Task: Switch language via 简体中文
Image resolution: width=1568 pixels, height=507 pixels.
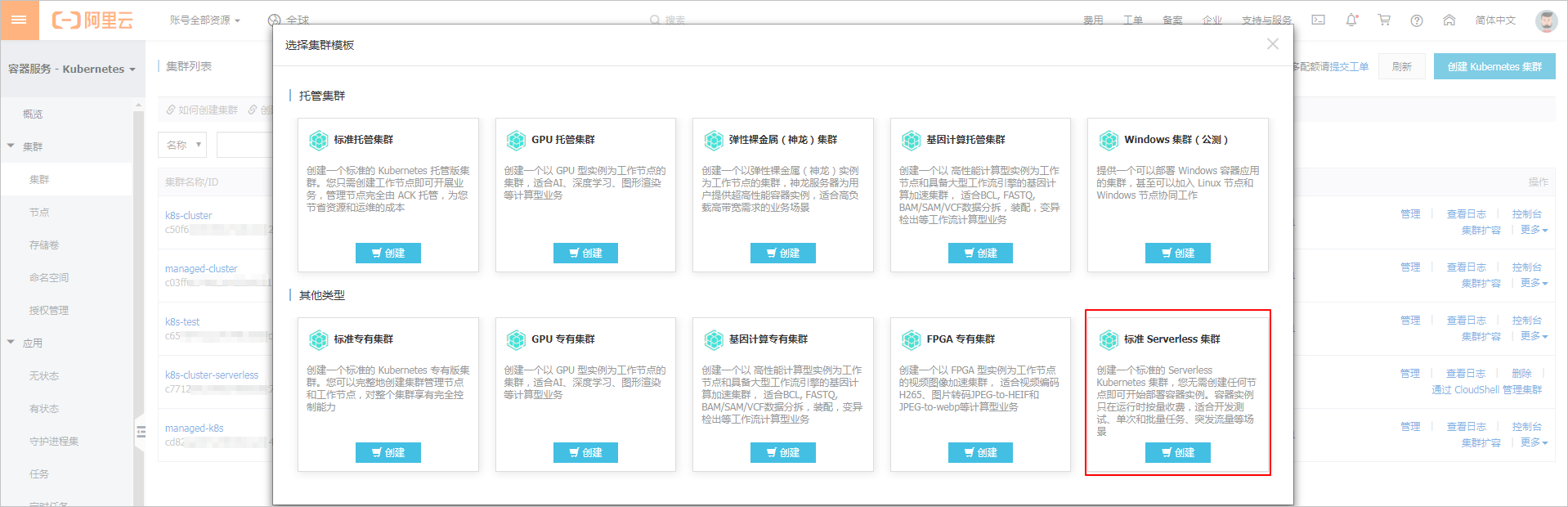Action: pyautogui.click(x=1495, y=20)
